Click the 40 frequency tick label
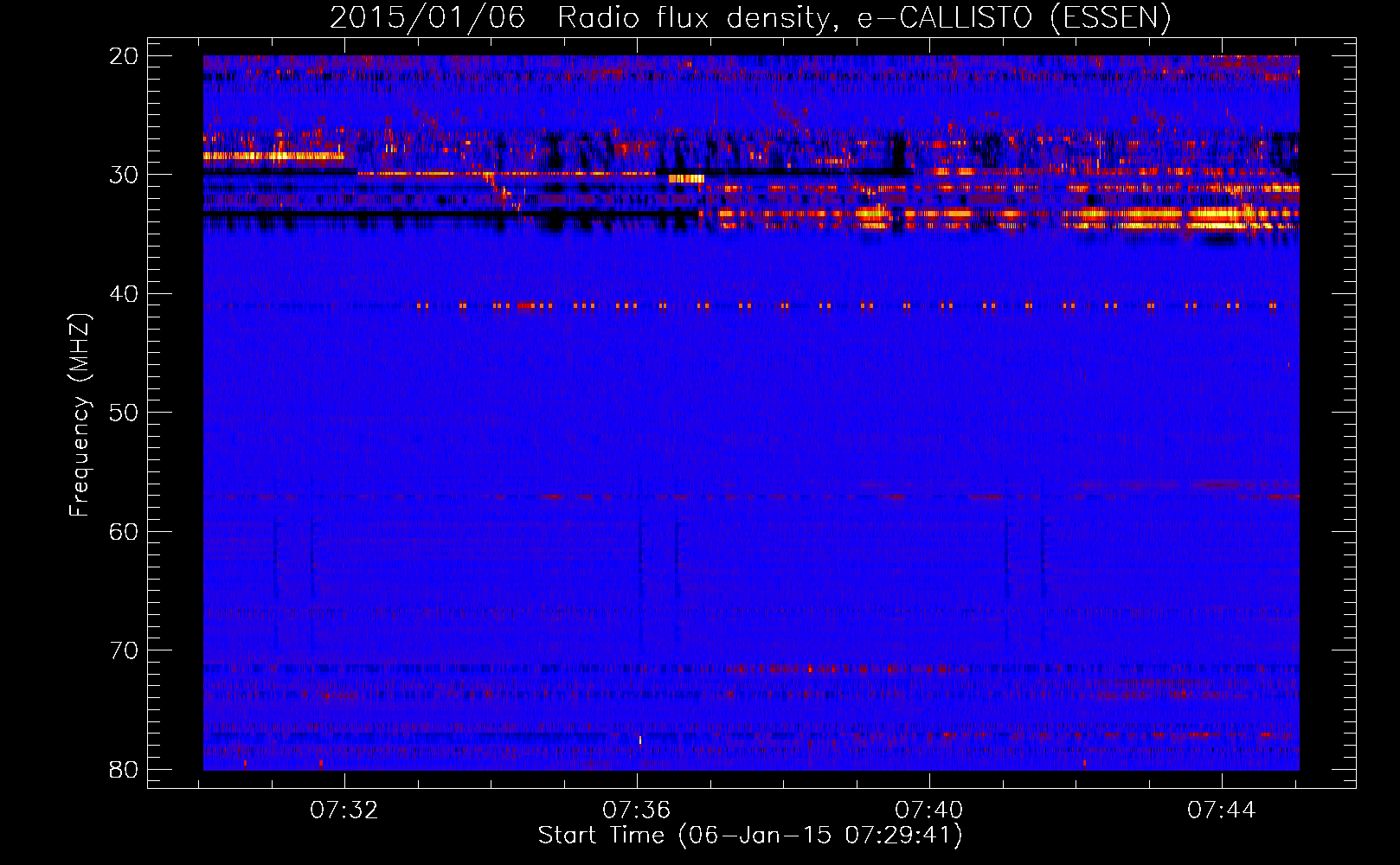1400x865 pixels. 125,294
